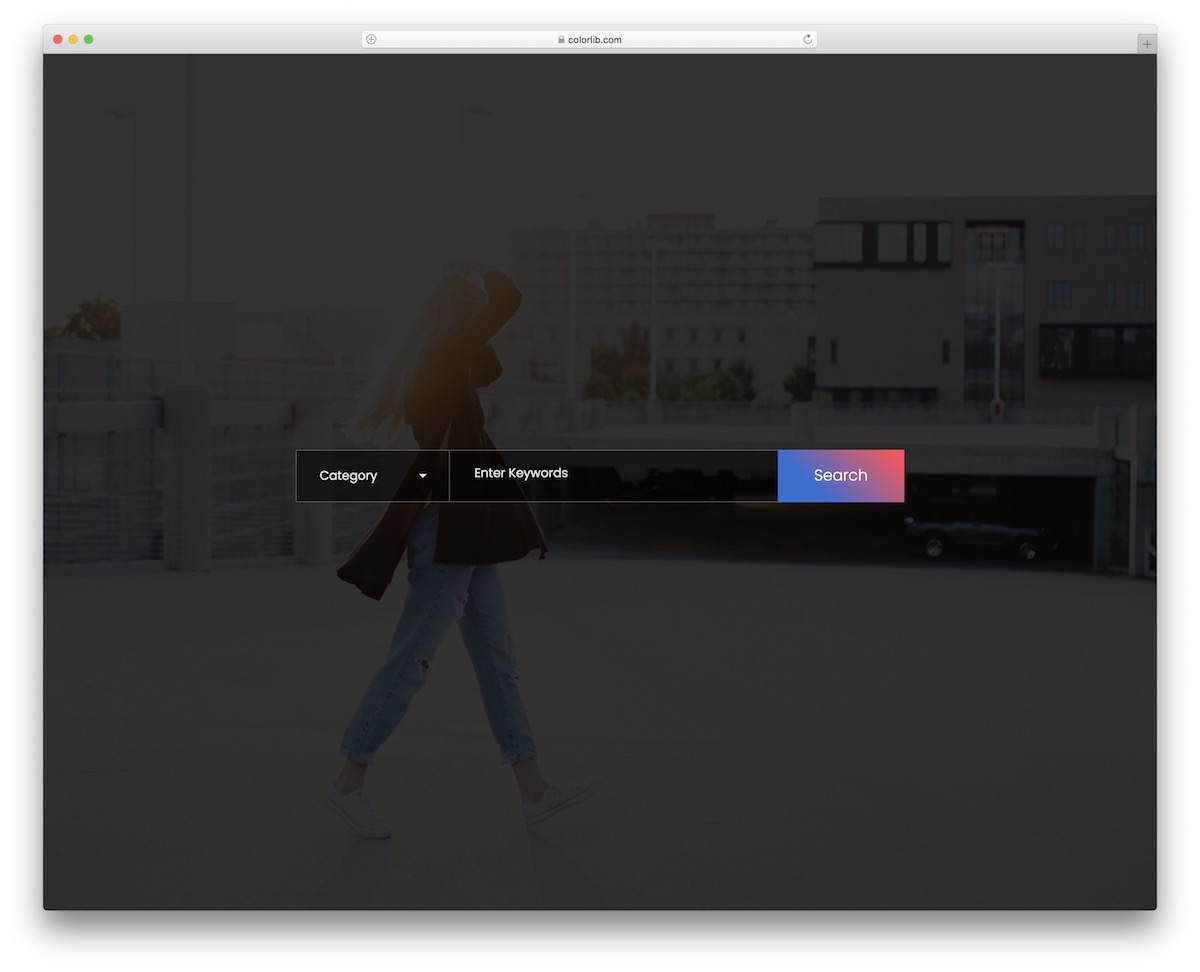Click the red traffic light button
1200x972 pixels.
point(57,39)
